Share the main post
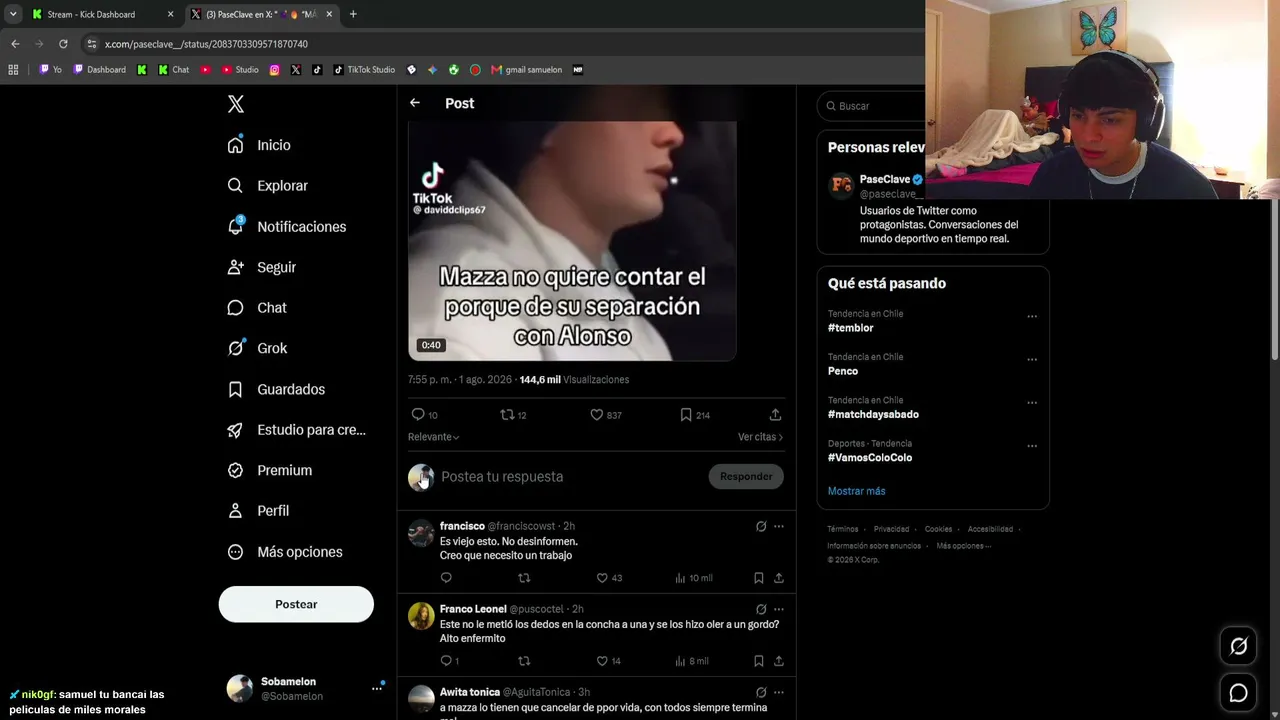This screenshot has width=1280, height=720. pyautogui.click(x=775, y=415)
